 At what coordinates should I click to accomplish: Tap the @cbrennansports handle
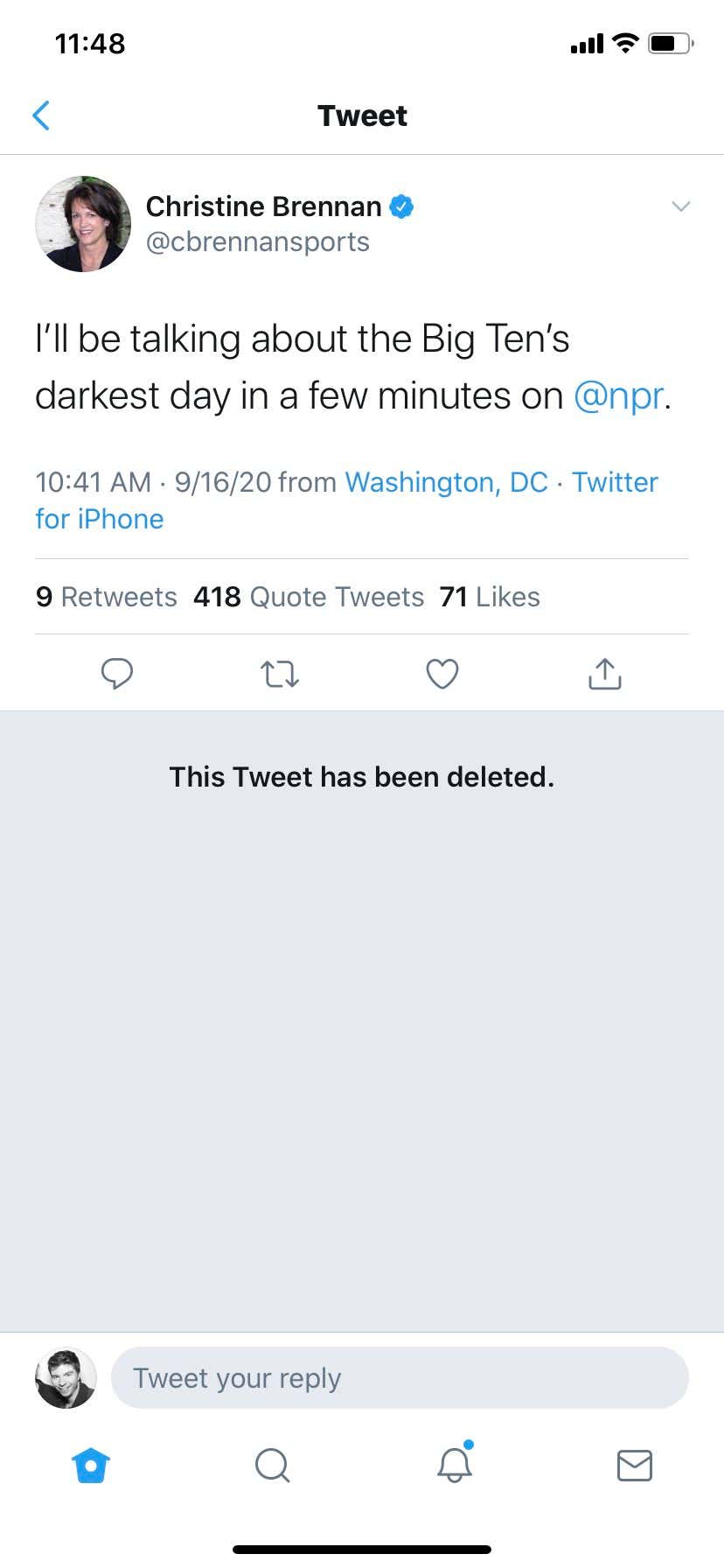click(257, 242)
